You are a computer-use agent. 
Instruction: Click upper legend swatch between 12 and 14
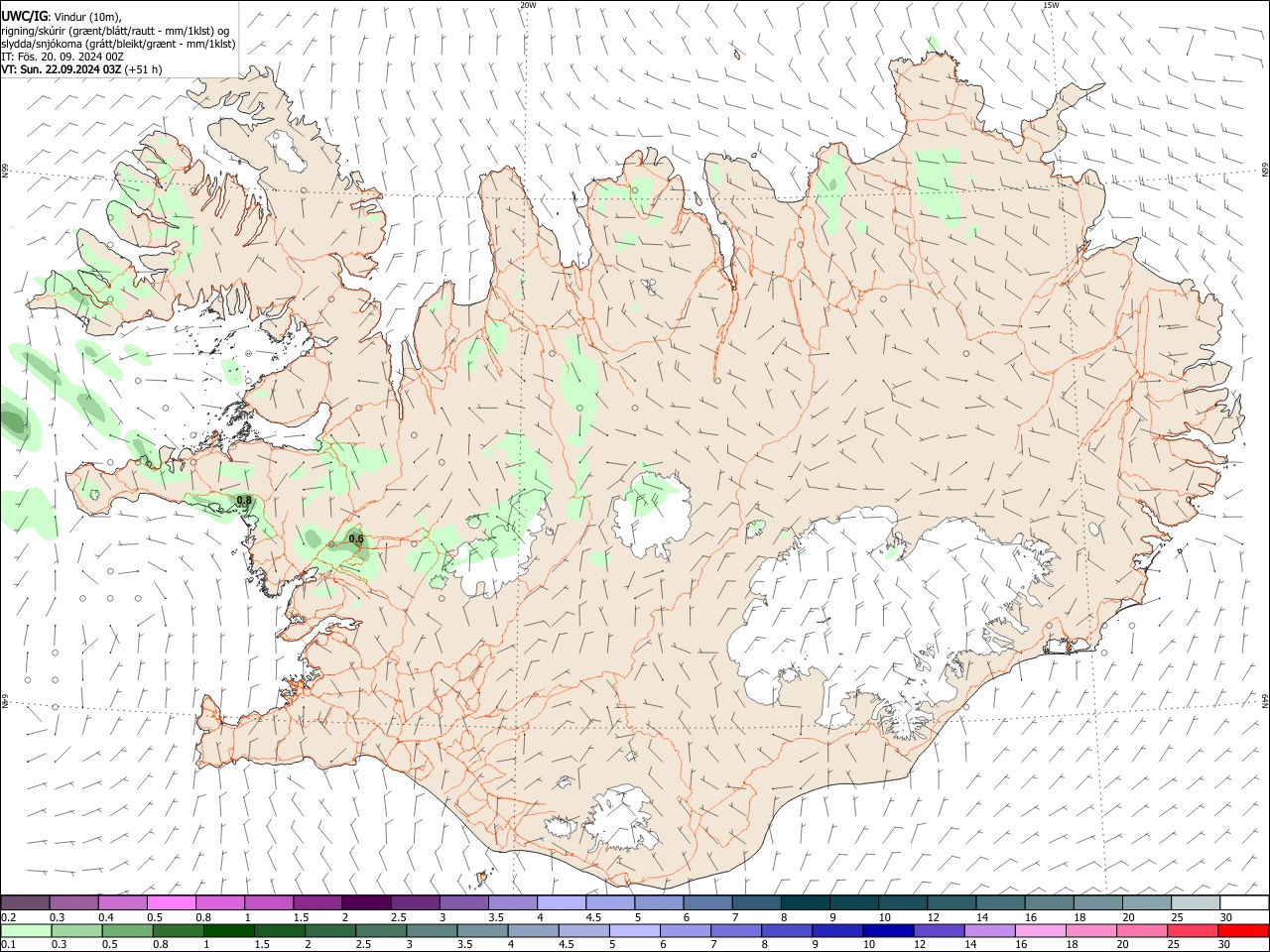pyautogui.click(x=951, y=902)
